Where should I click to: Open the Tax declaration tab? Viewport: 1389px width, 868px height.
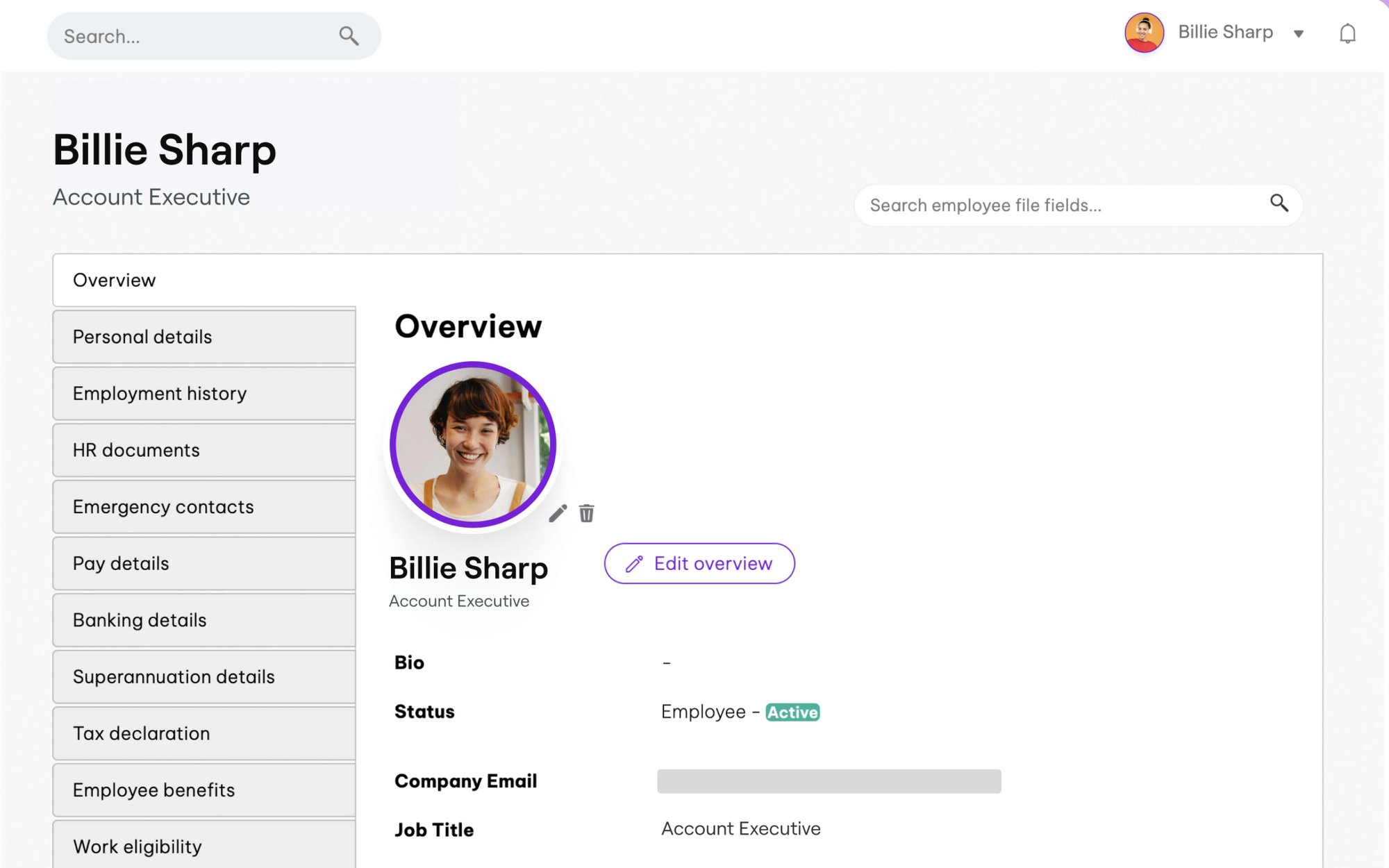[204, 733]
